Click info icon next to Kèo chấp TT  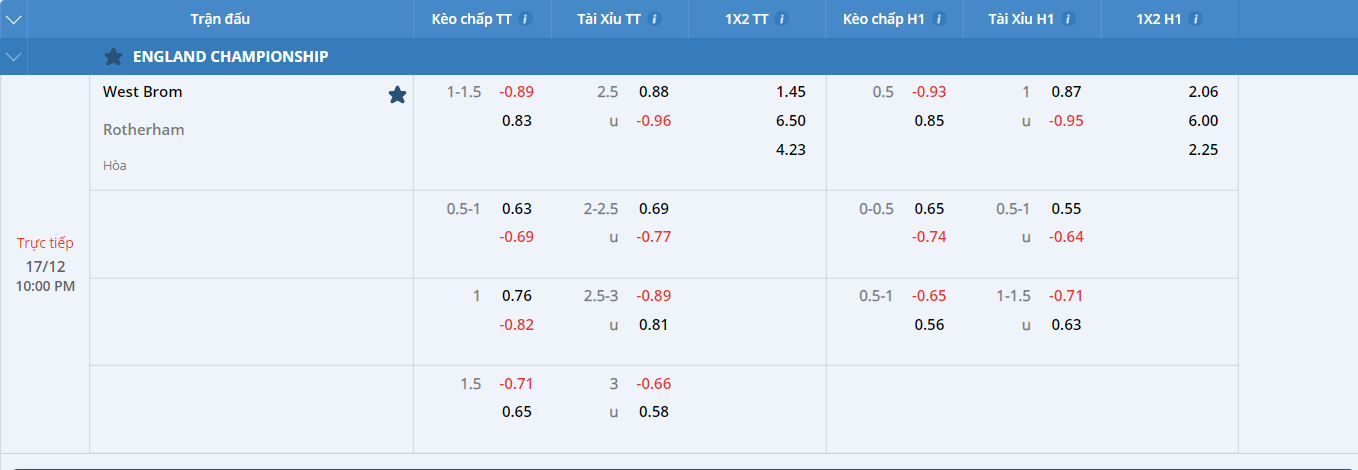(x=527, y=19)
